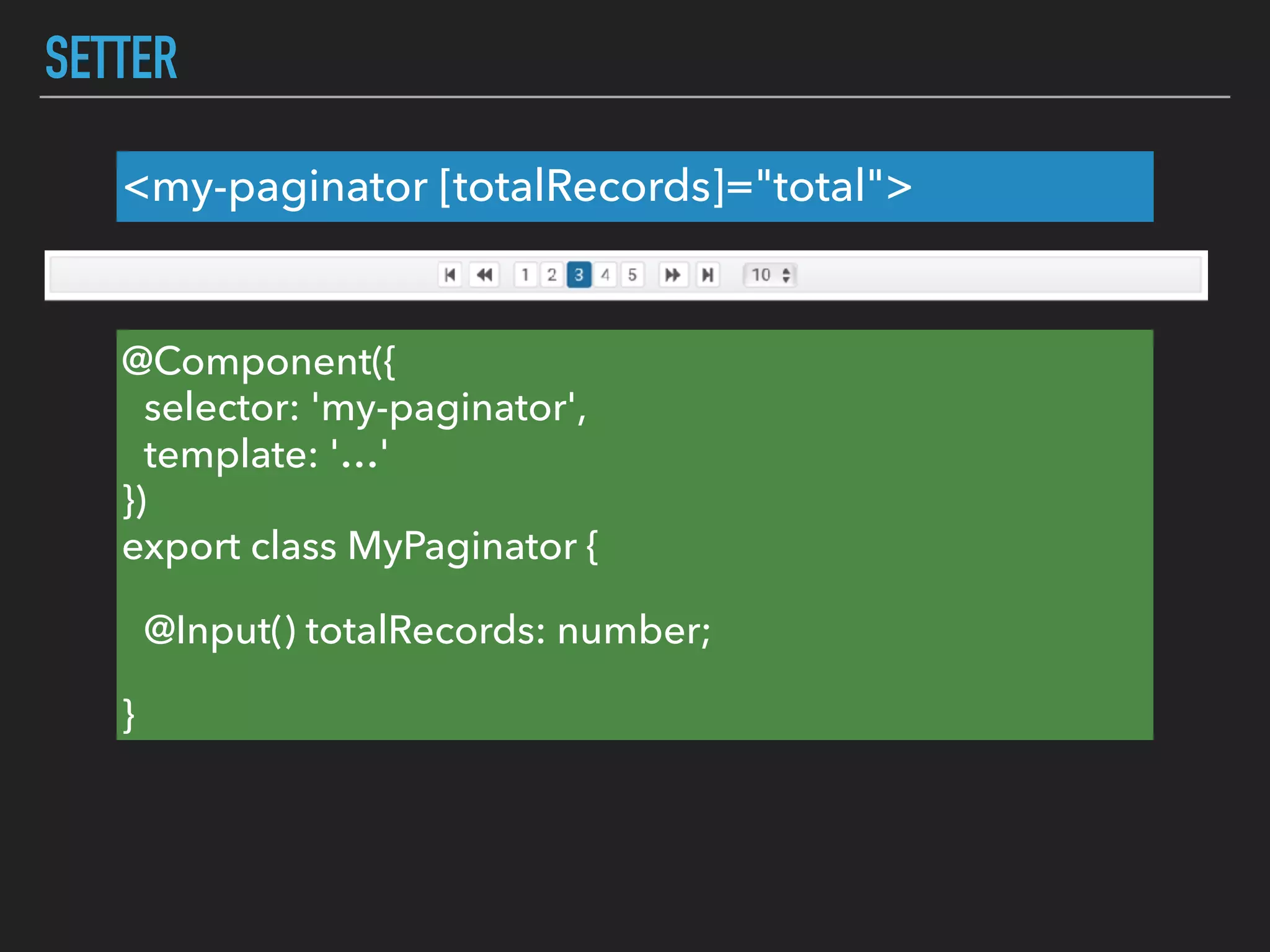1270x952 pixels.
Task: Select page 2 in paginator
Action: 552,275
